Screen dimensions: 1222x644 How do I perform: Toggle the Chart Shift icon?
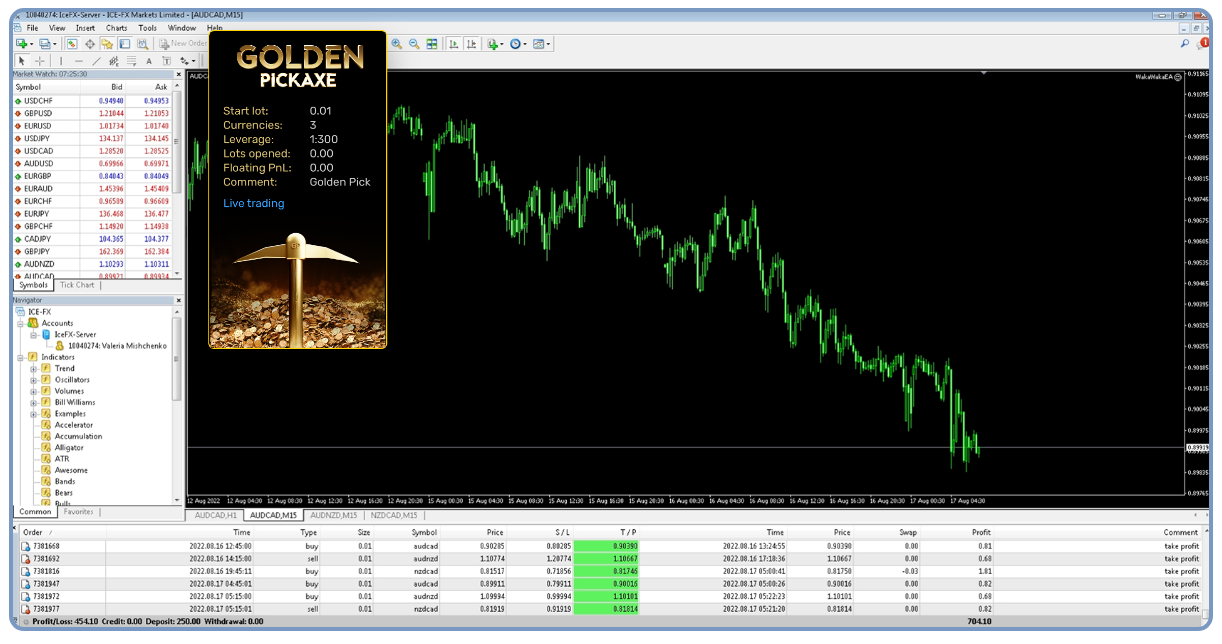(x=471, y=44)
